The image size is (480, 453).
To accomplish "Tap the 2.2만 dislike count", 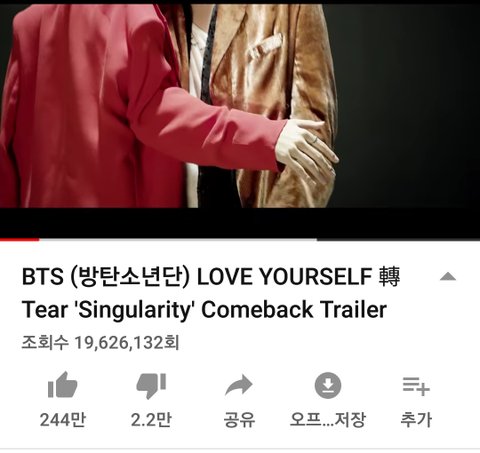I will (x=151, y=420).
